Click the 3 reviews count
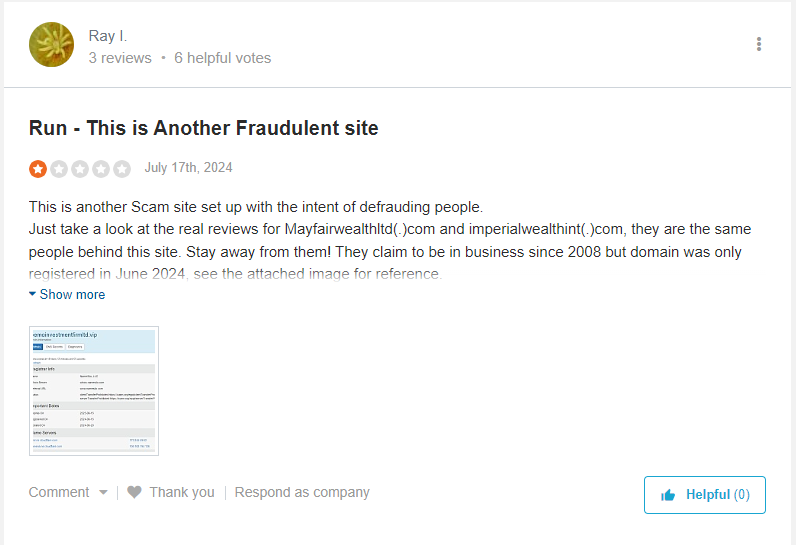This screenshot has height=545, width=796. pos(120,58)
